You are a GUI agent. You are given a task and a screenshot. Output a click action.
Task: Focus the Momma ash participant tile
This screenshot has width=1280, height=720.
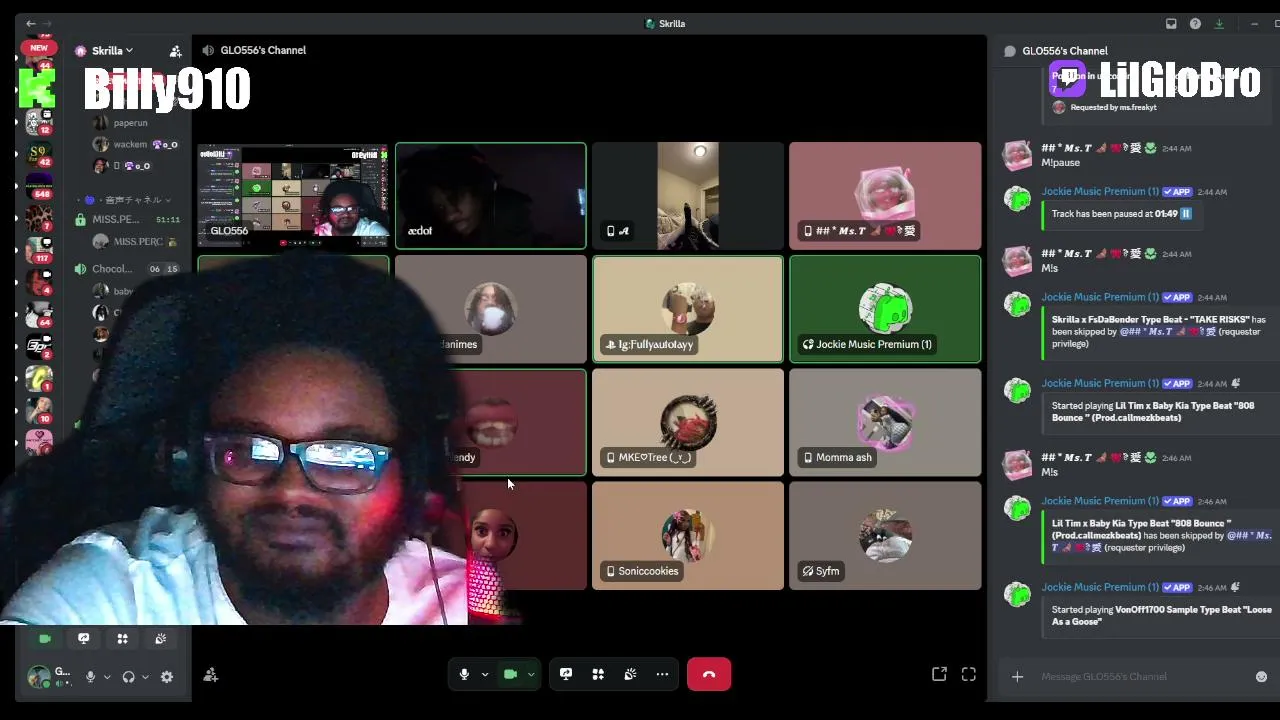(885, 422)
